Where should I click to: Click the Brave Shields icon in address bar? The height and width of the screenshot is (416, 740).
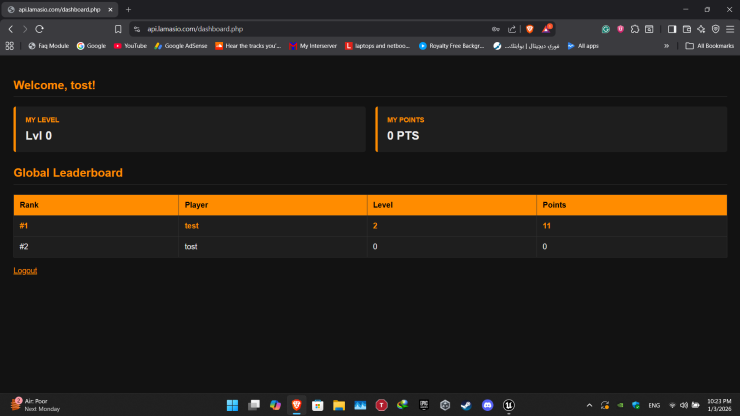530,29
